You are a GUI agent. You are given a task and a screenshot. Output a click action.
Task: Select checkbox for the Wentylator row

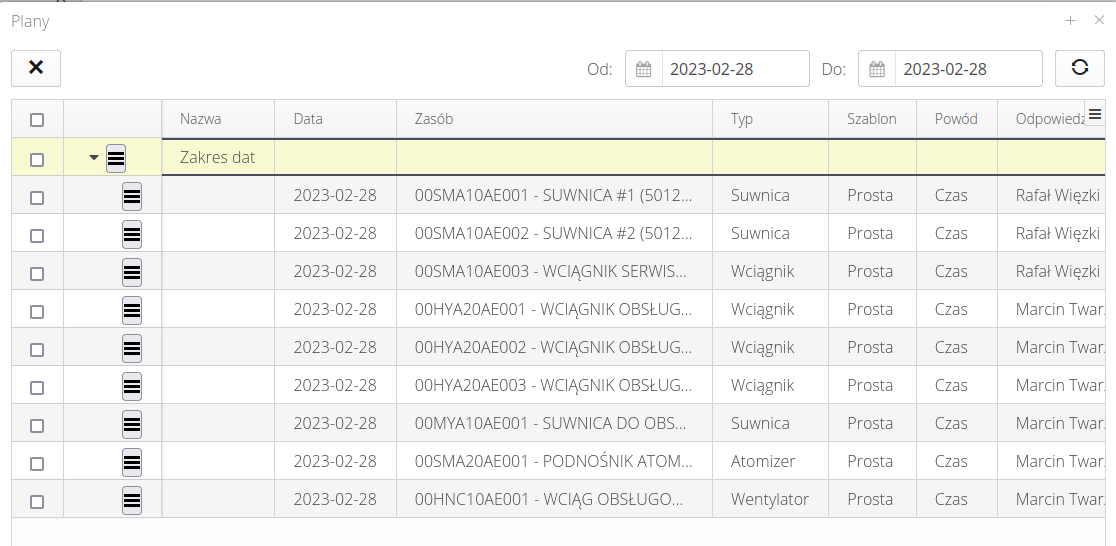pyautogui.click(x=37, y=501)
